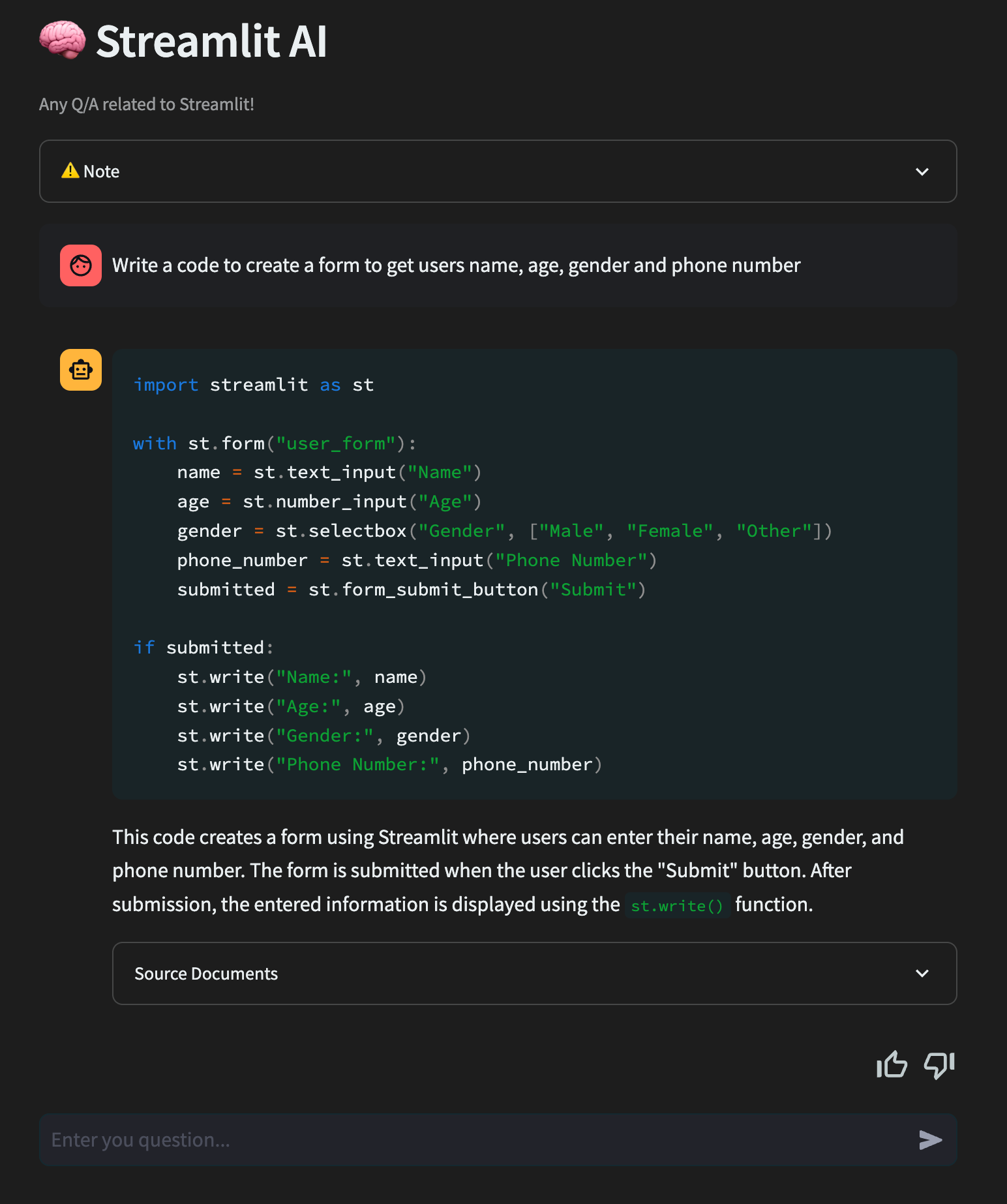Click the 'This code creates a form' explanation
The height and width of the screenshot is (1204, 1007).
point(508,871)
